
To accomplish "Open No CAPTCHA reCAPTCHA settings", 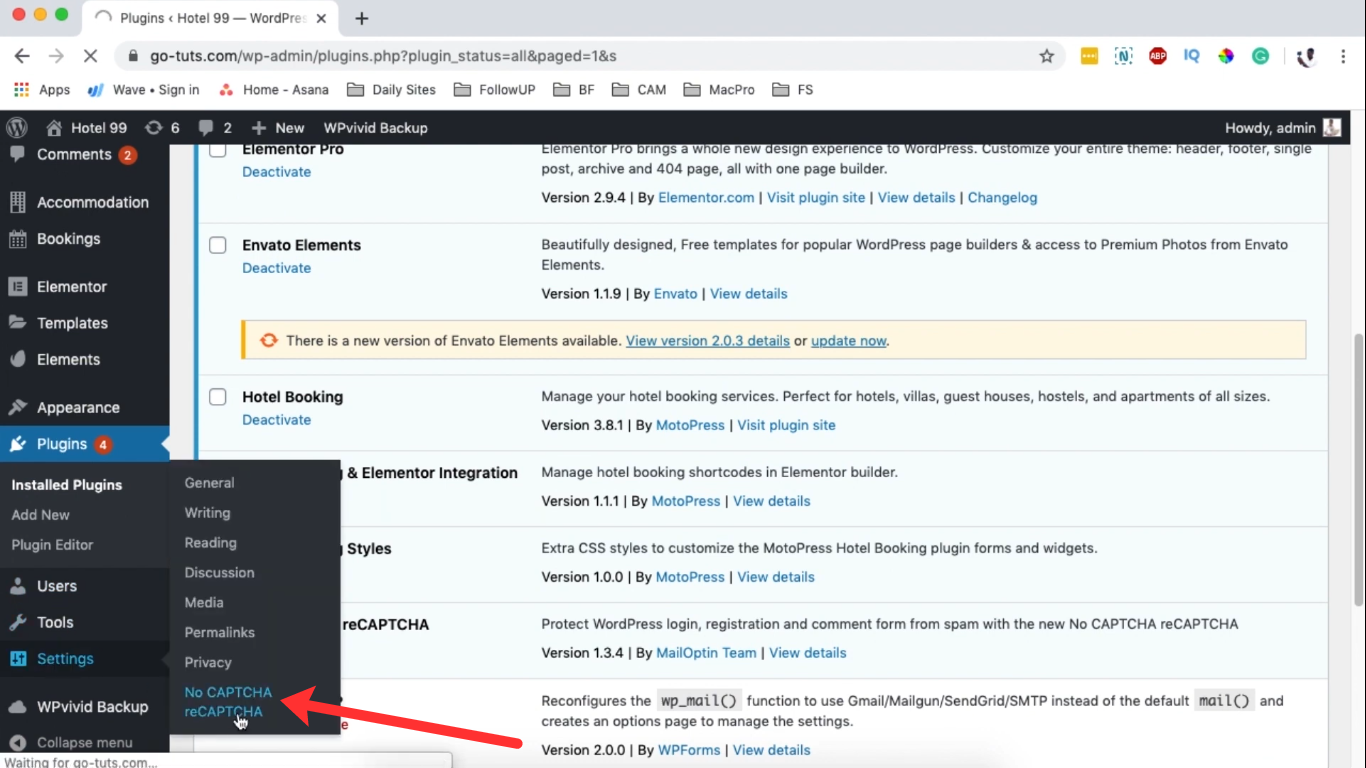I will point(228,702).
